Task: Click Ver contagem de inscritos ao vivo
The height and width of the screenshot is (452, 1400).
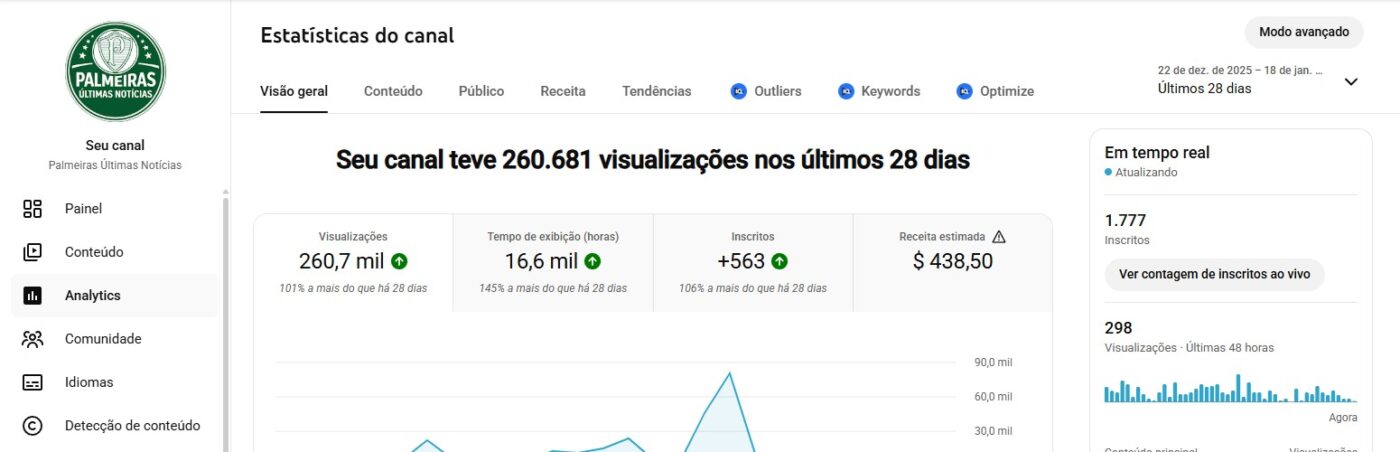Action: pos(1214,274)
